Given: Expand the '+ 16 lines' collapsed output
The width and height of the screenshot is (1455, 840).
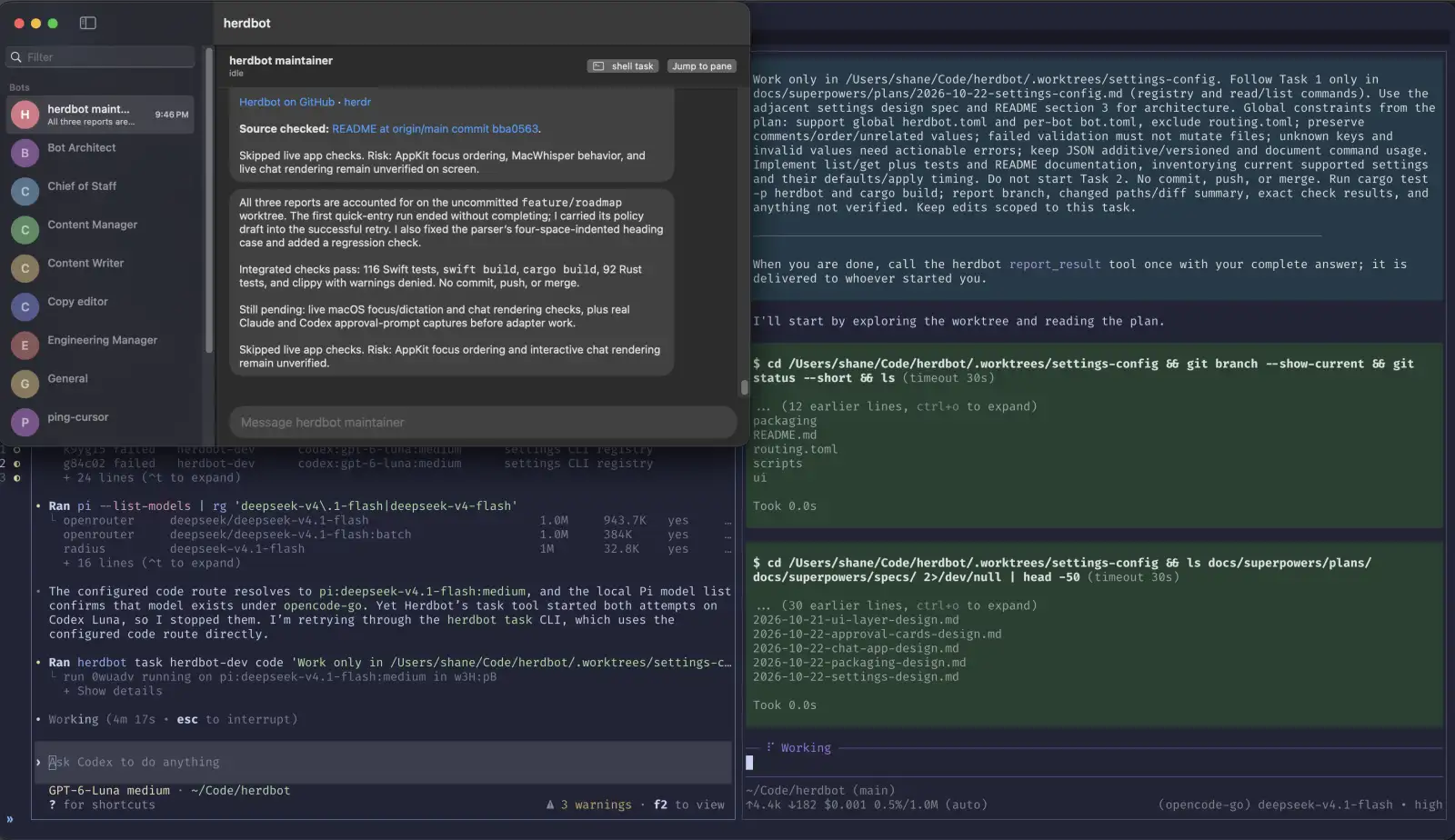Looking at the screenshot, I should (x=151, y=563).
